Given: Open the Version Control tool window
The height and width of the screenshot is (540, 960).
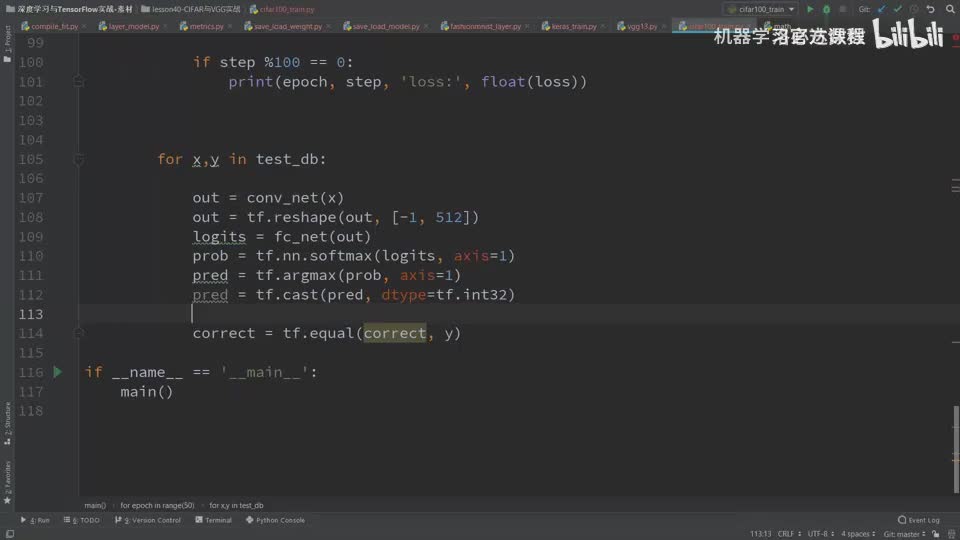Looking at the screenshot, I should click(x=148, y=520).
